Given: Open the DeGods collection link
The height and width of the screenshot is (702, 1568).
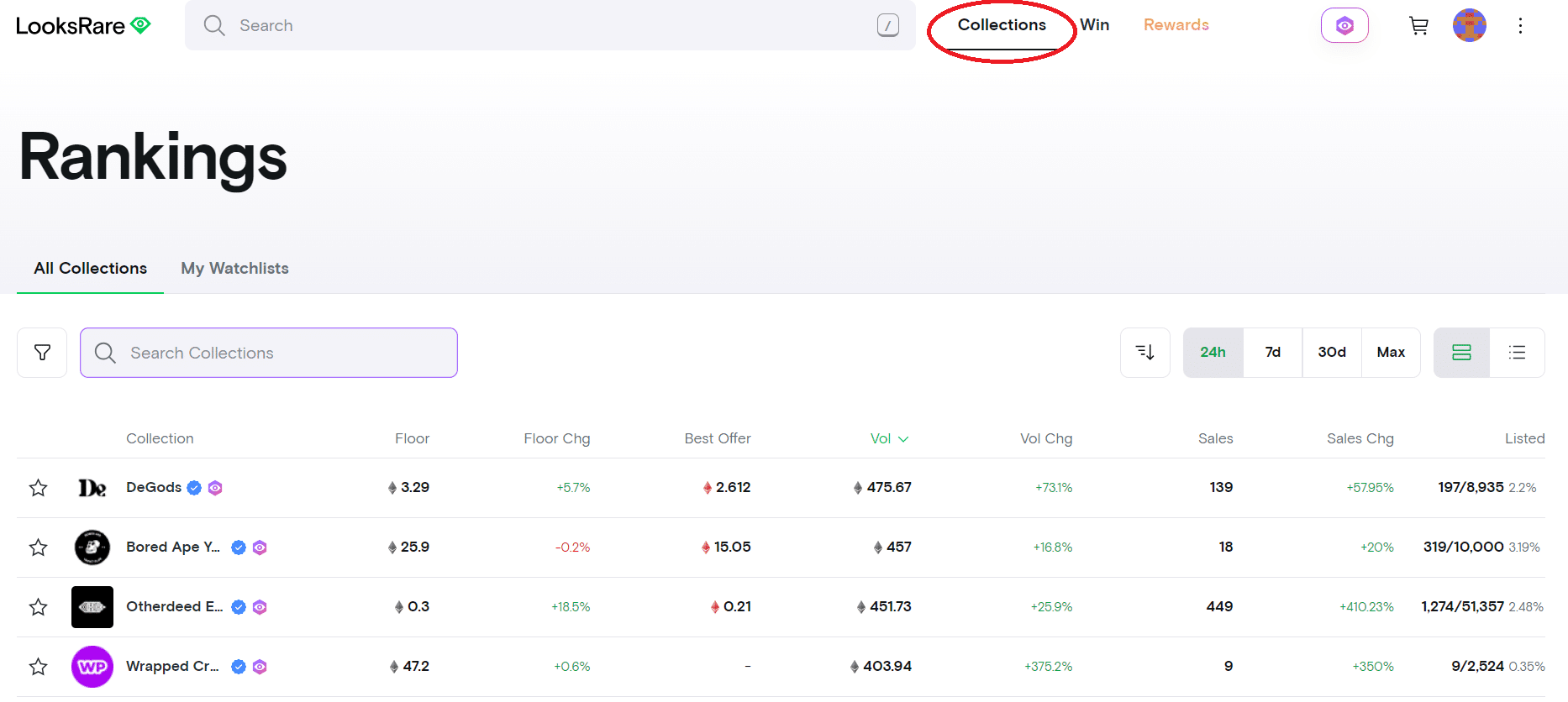Looking at the screenshot, I should tap(154, 487).
